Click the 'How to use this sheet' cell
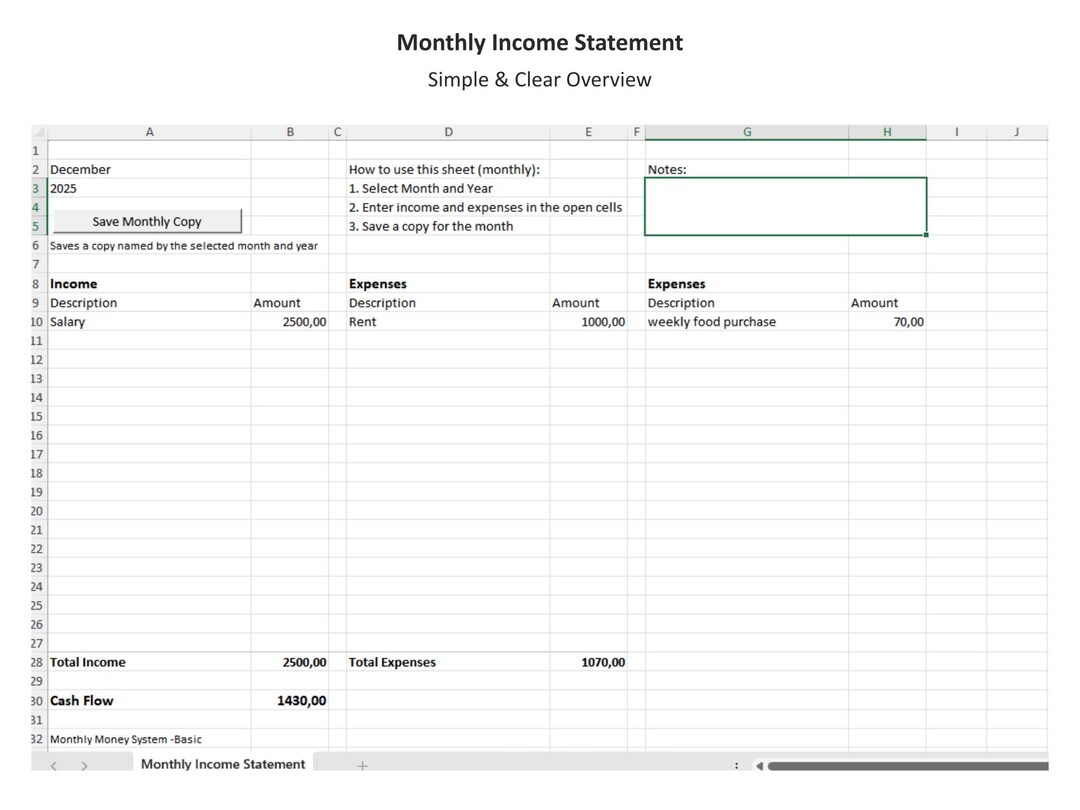The height and width of the screenshot is (810, 1080). 448,169
